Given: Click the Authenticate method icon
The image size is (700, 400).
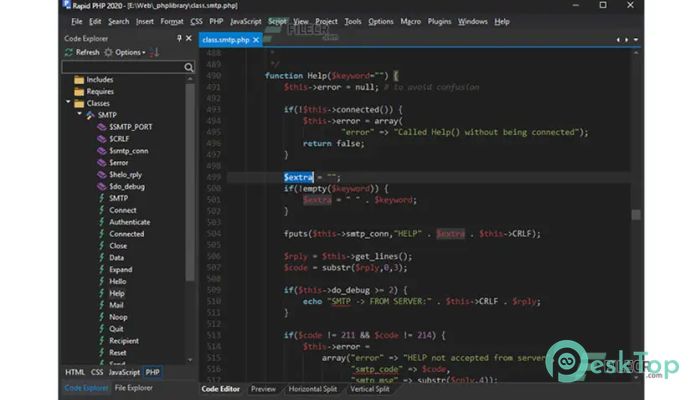Looking at the screenshot, I should [x=102, y=222].
